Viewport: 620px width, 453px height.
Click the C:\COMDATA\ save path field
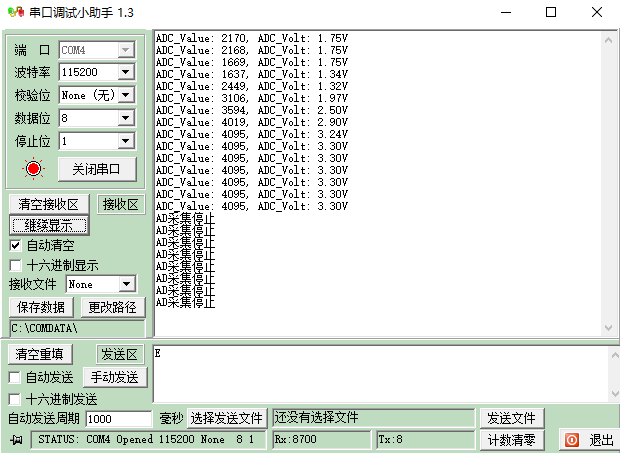77,328
